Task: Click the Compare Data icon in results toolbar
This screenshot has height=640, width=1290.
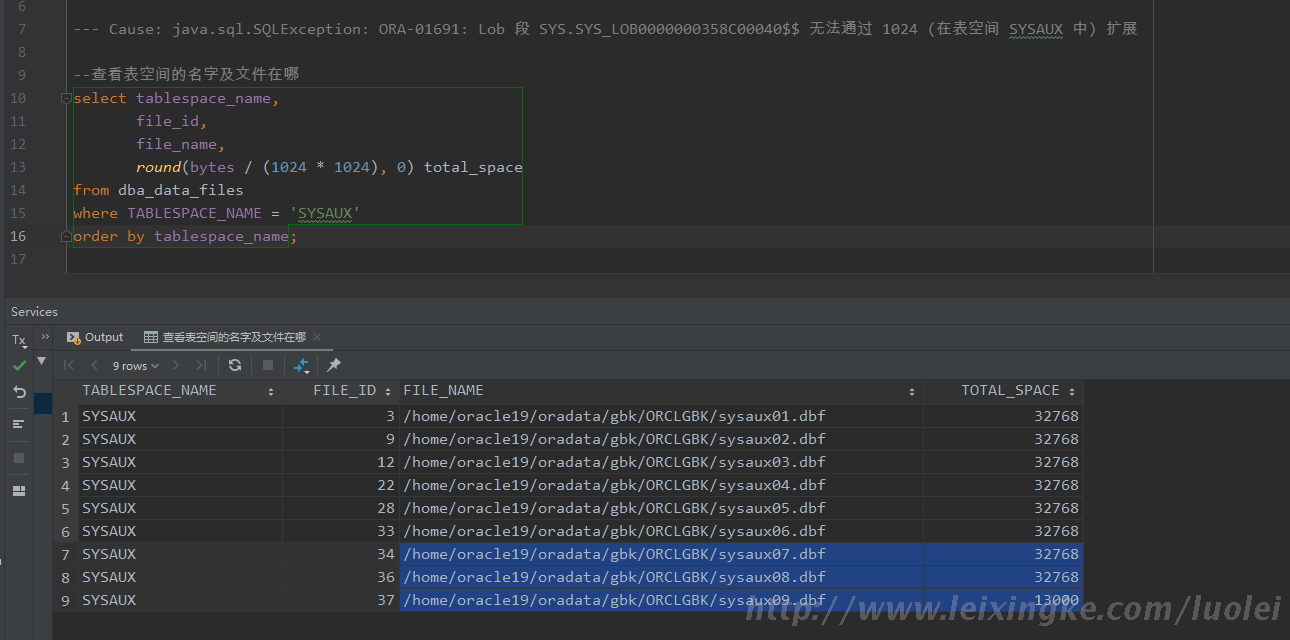Action: pos(301,365)
